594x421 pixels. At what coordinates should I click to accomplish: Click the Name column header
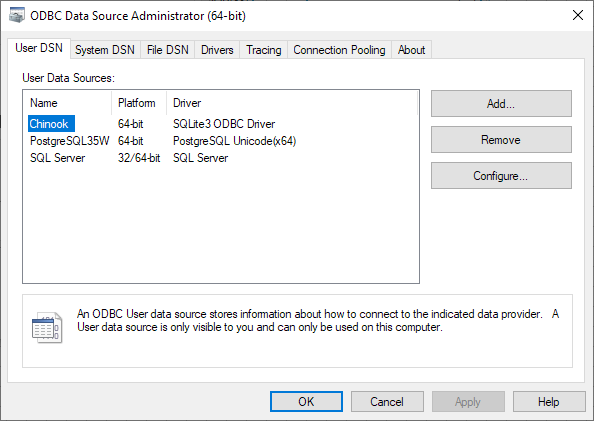point(67,103)
